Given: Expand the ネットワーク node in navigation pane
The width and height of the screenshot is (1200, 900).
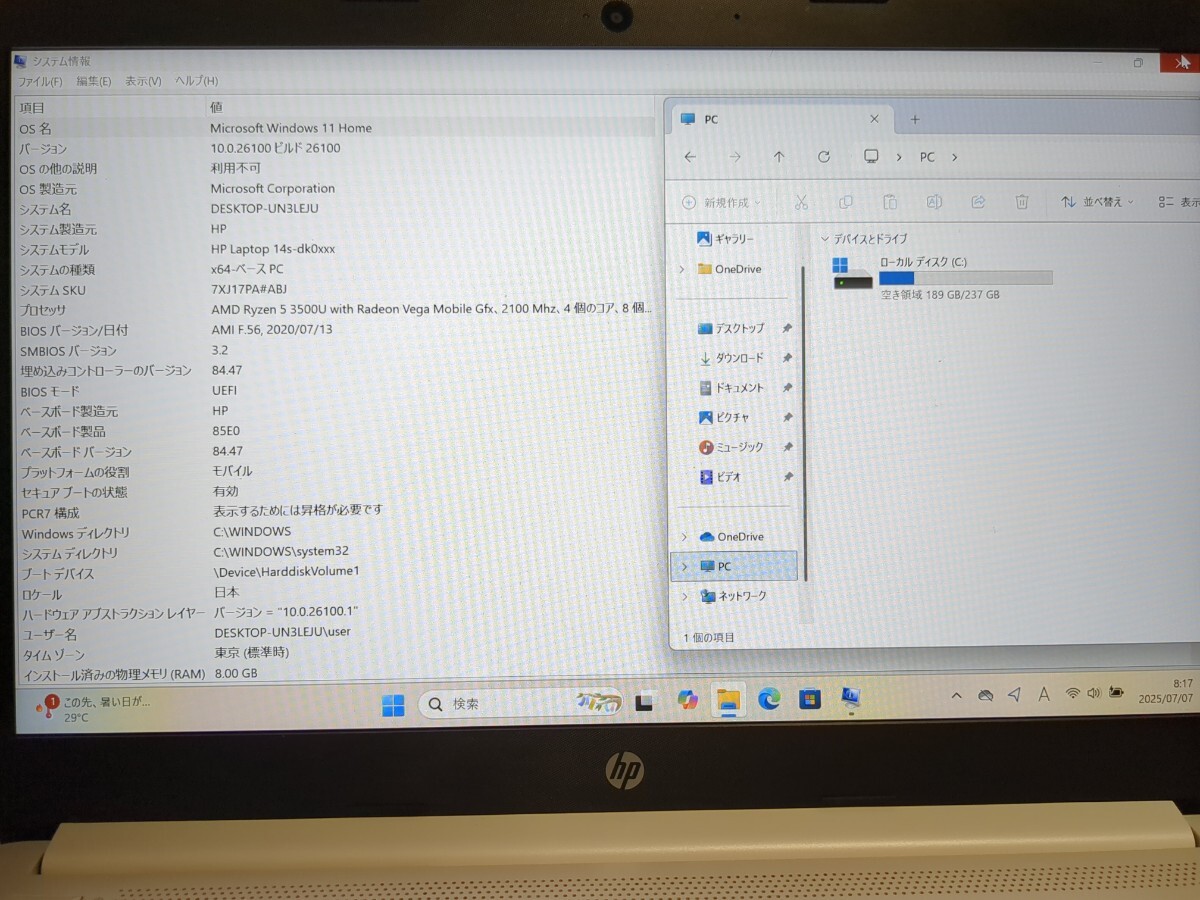Looking at the screenshot, I should [x=685, y=596].
